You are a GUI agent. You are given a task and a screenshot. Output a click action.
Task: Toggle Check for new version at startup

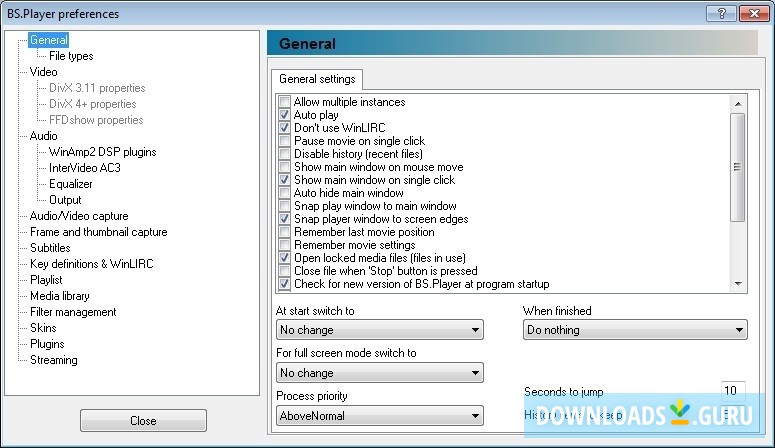click(284, 284)
